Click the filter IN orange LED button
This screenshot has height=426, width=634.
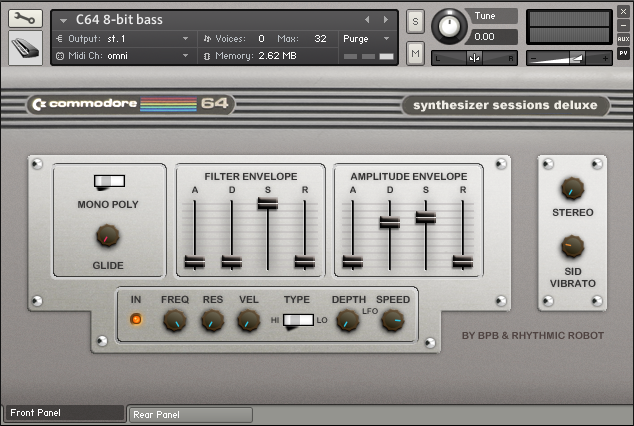click(136, 320)
